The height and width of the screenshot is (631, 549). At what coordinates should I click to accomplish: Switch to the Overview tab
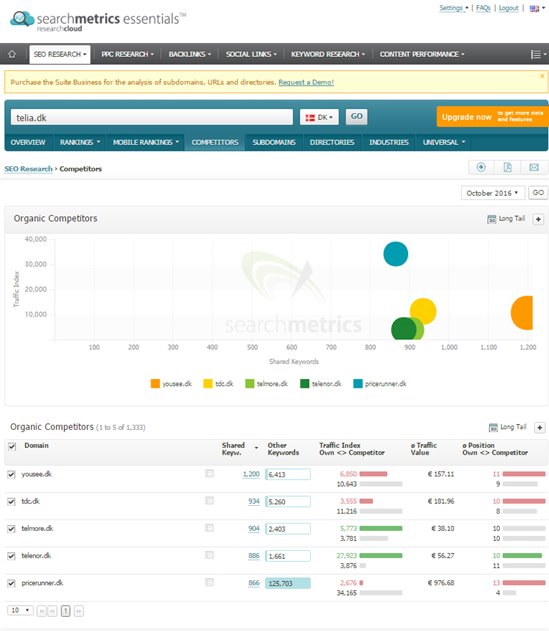click(28, 142)
